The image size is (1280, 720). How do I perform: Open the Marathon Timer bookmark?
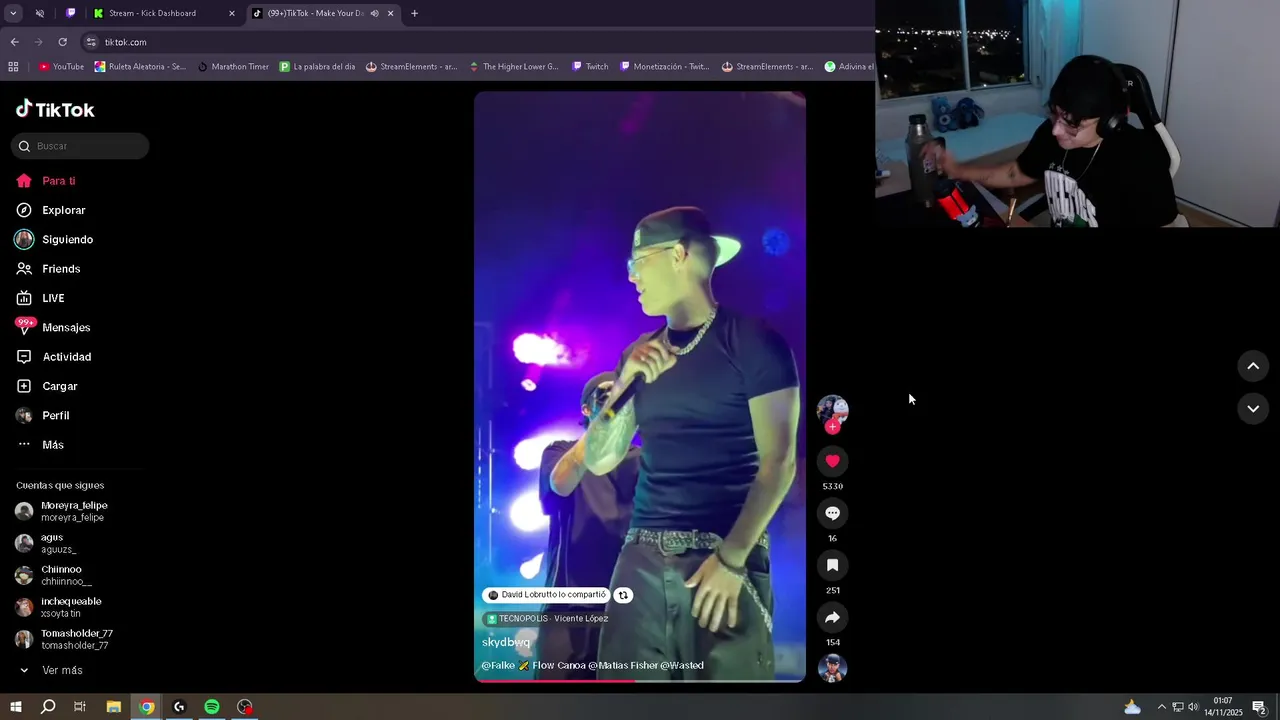point(233,67)
